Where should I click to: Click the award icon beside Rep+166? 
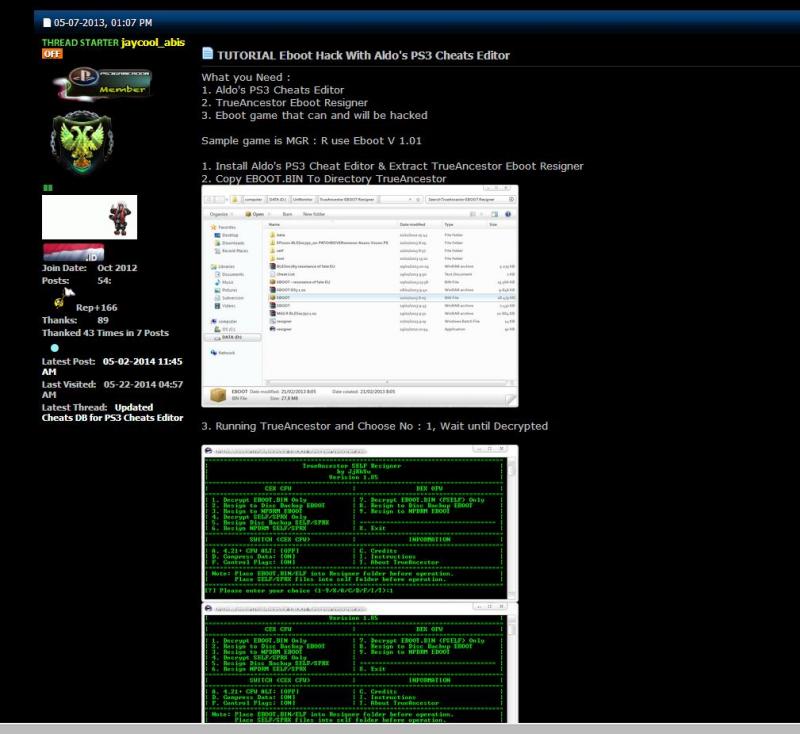click(63, 298)
